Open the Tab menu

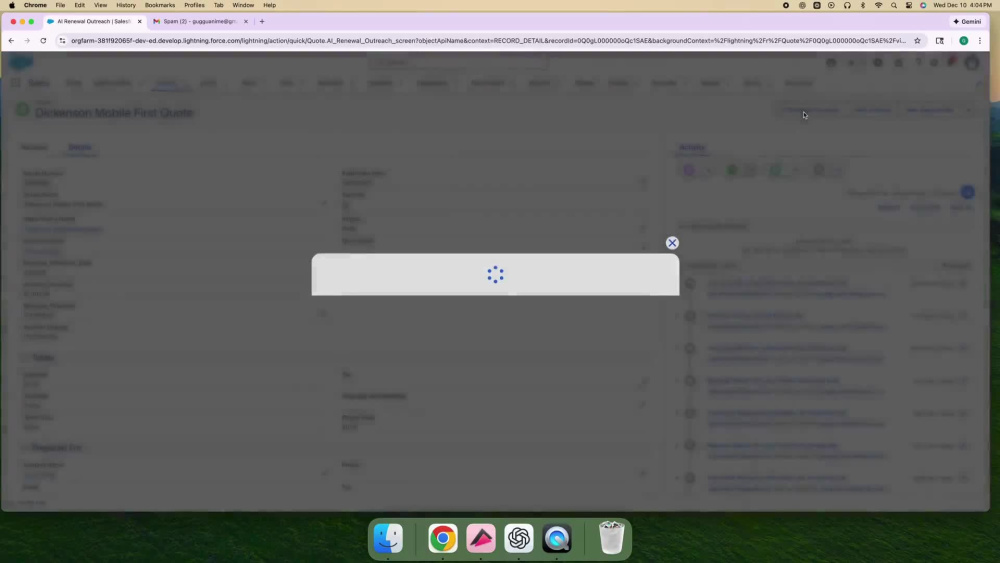(218, 5)
